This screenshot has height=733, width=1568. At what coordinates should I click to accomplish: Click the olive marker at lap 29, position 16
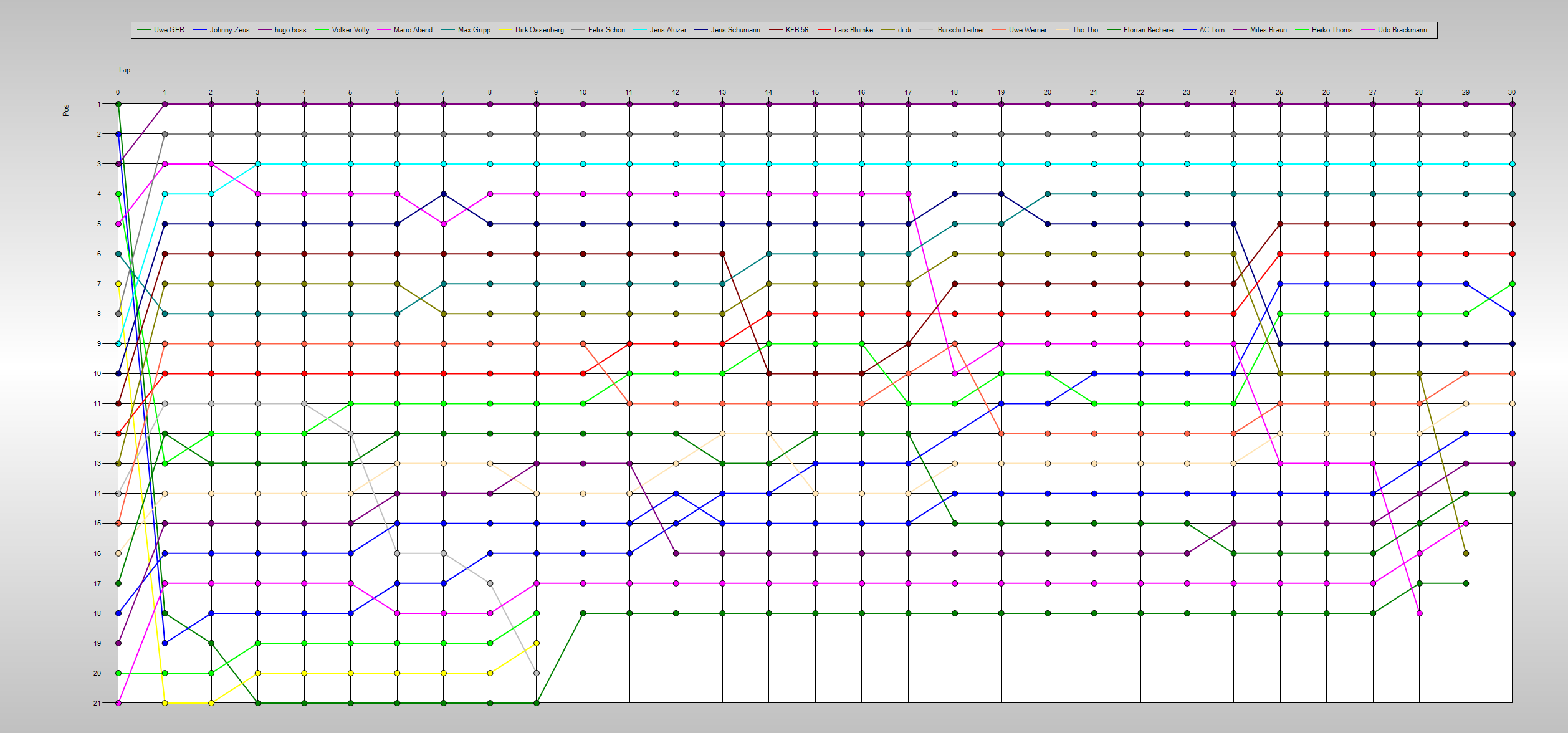(x=1466, y=553)
